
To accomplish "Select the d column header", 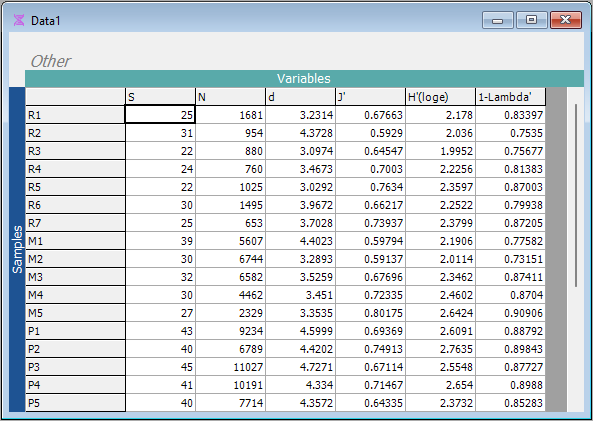I will (300, 97).
